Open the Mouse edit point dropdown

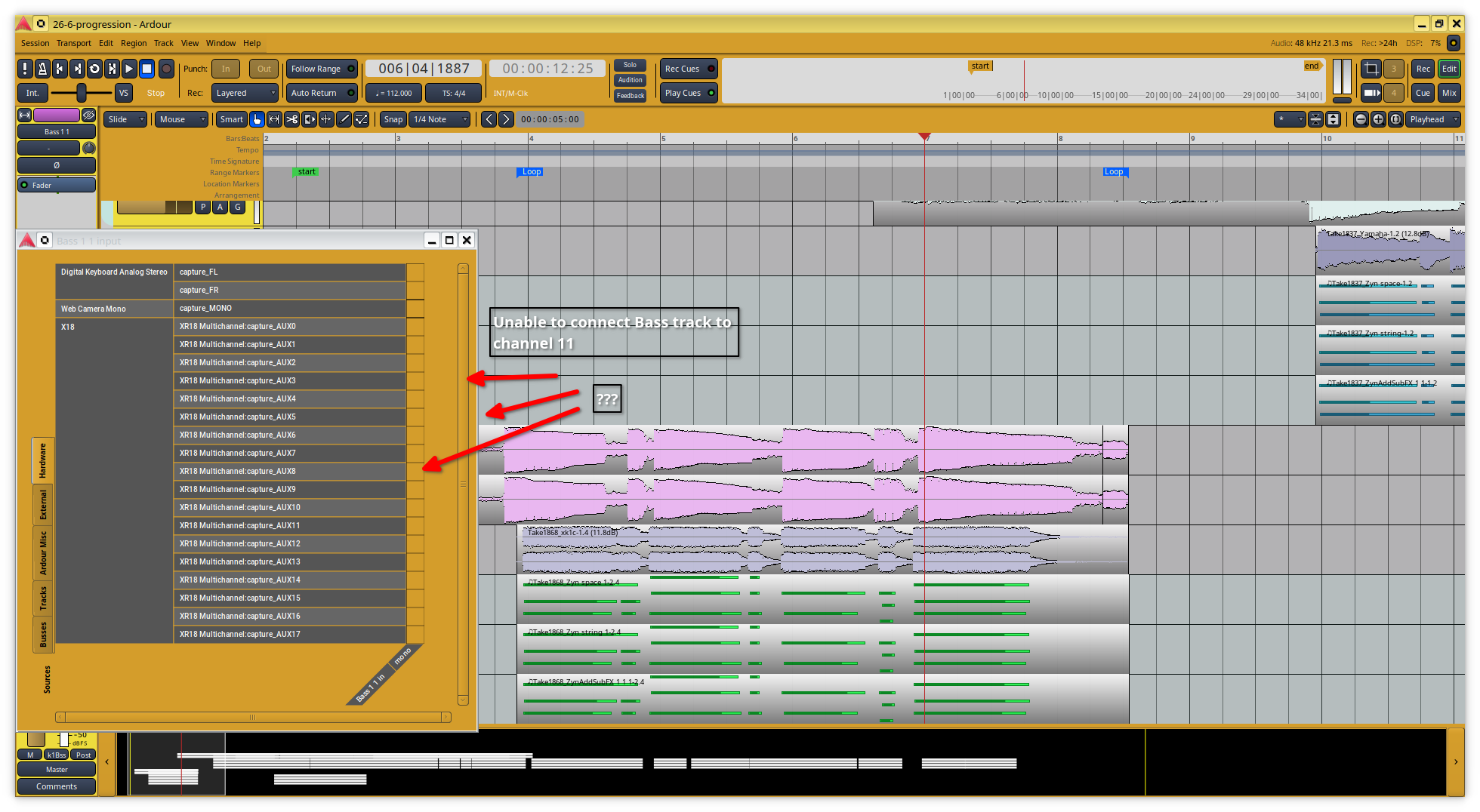coord(181,119)
